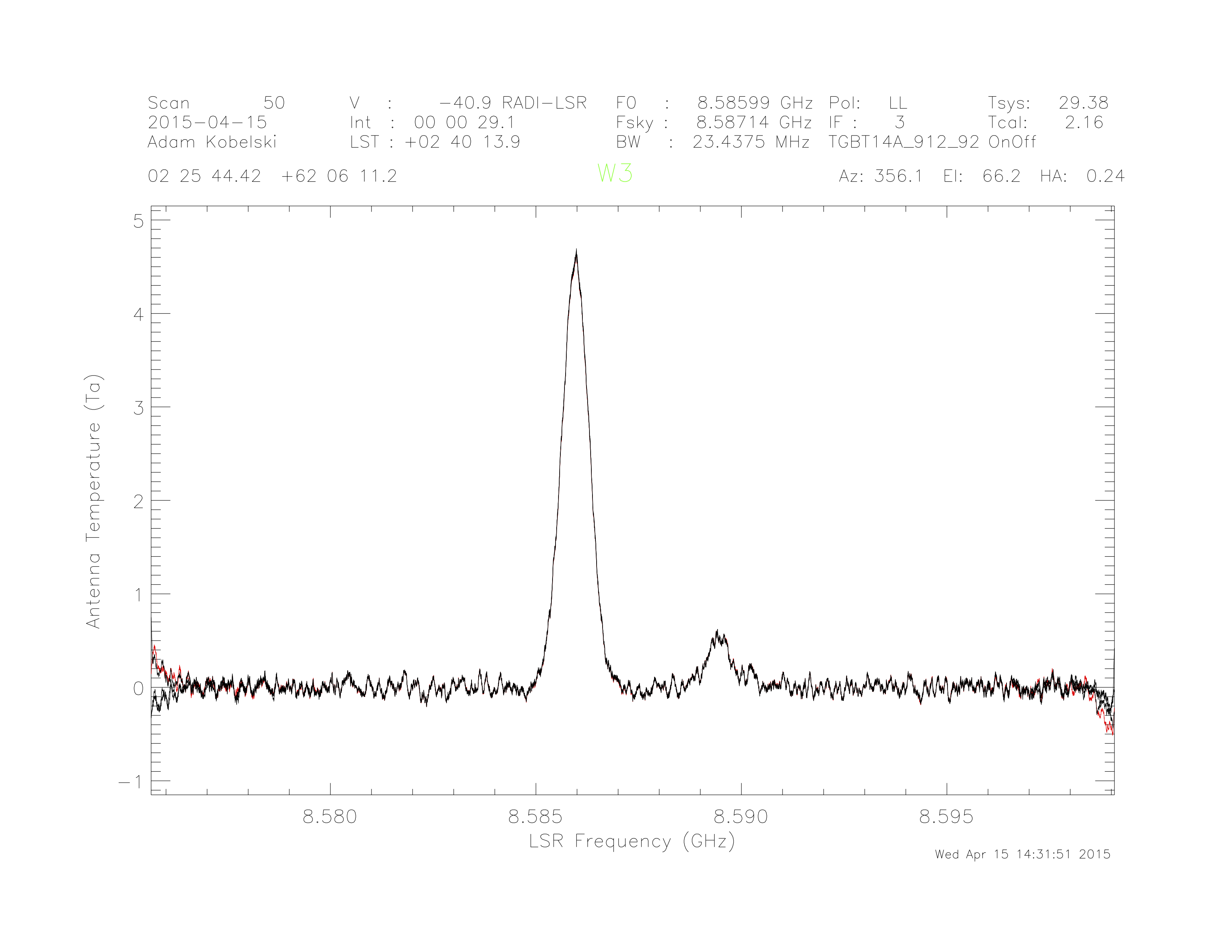The image size is (1232, 952).
Task: Select the Pol: LL field
Action: 869,103
